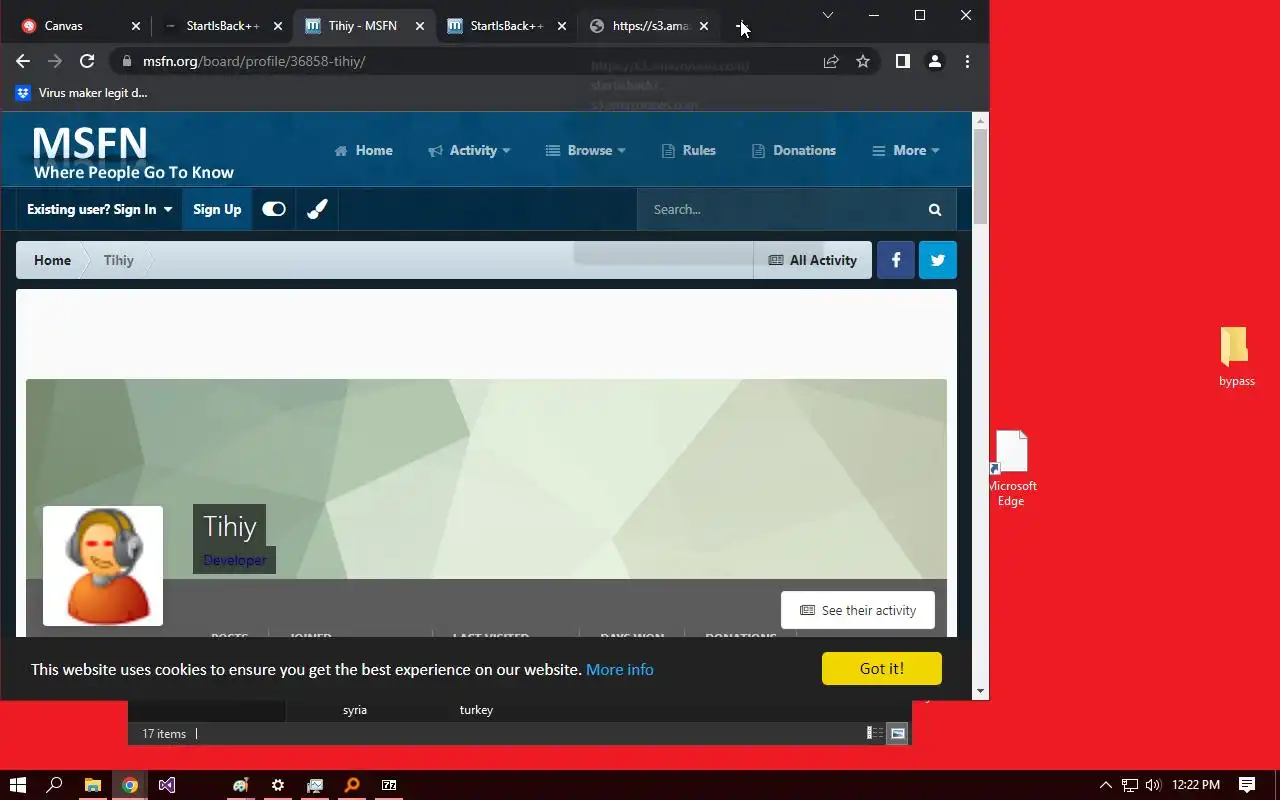Reload the current page
This screenshot has width=1280, height=800.
coord(87,61)
